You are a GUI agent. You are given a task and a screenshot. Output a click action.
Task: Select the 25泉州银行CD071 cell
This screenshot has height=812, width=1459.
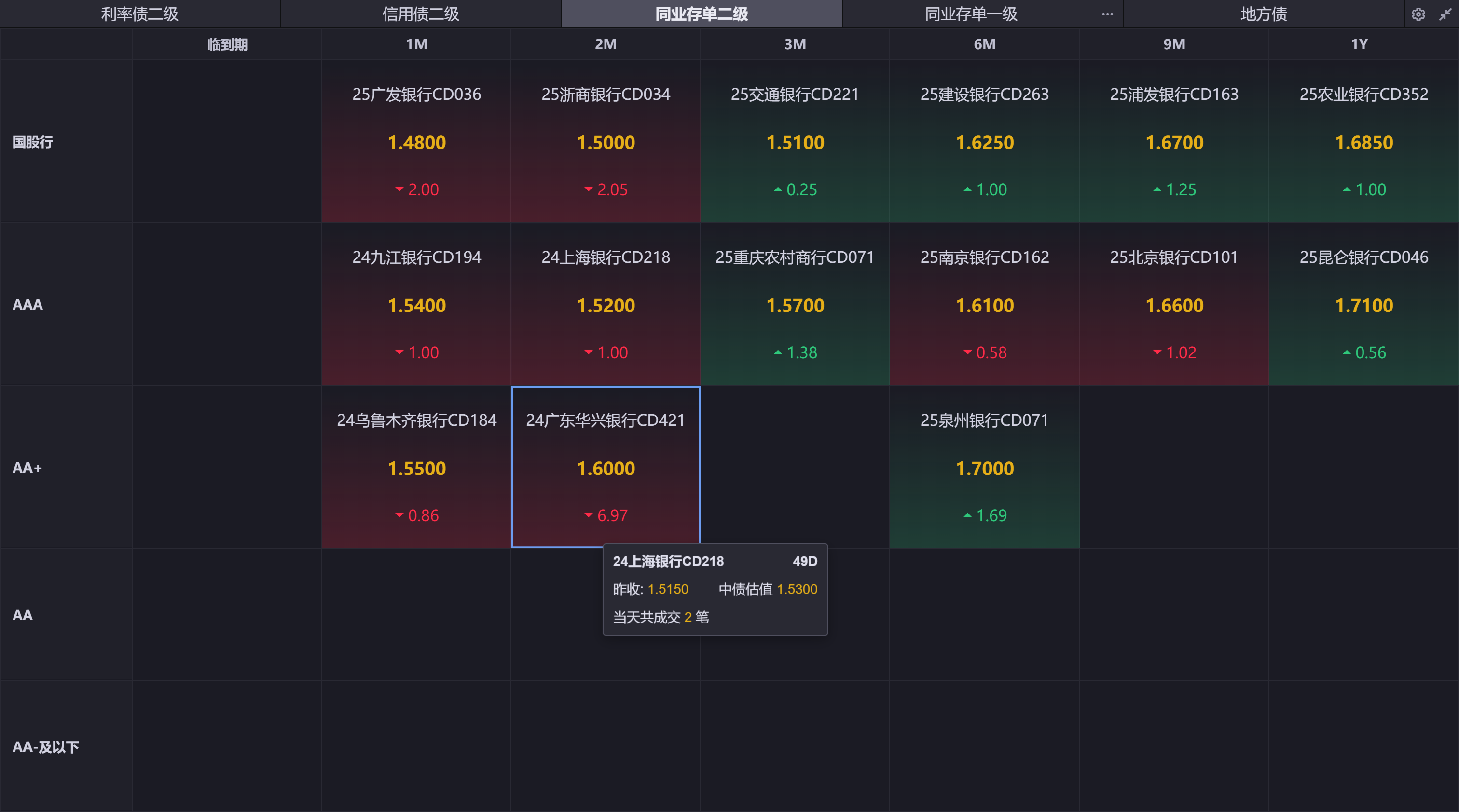click(984, 467)
